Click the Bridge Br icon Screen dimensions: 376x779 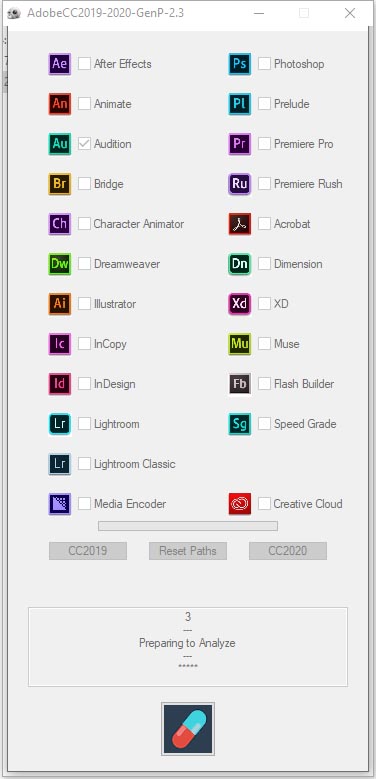pyautogui.click(x=60, y=184)
